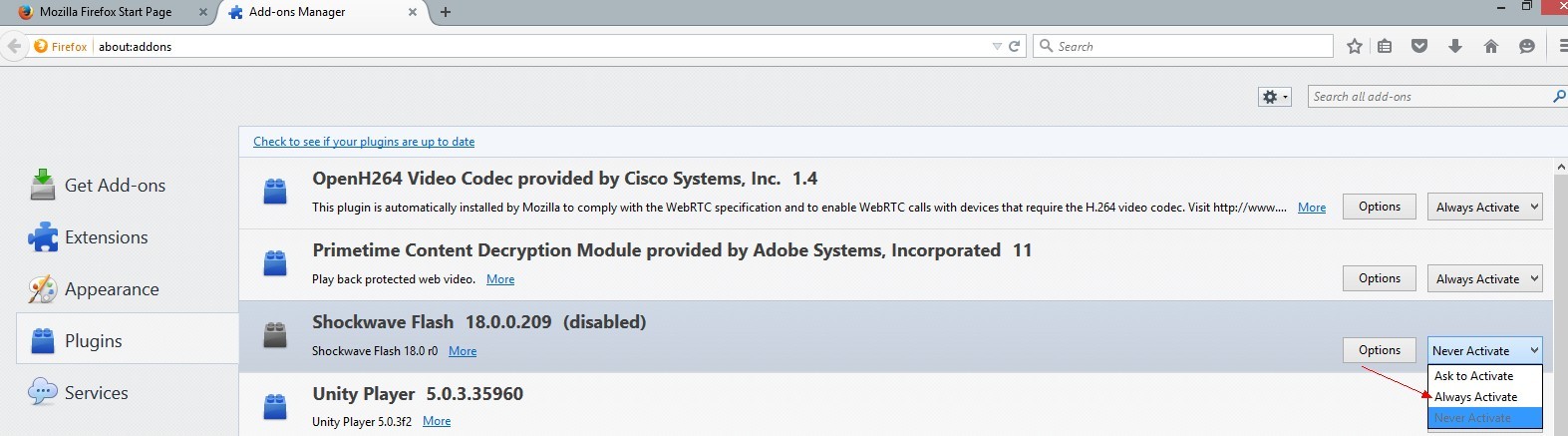1568x436 pixels.
Task: Click check if plugins are up to date
Action: (364, 142)
